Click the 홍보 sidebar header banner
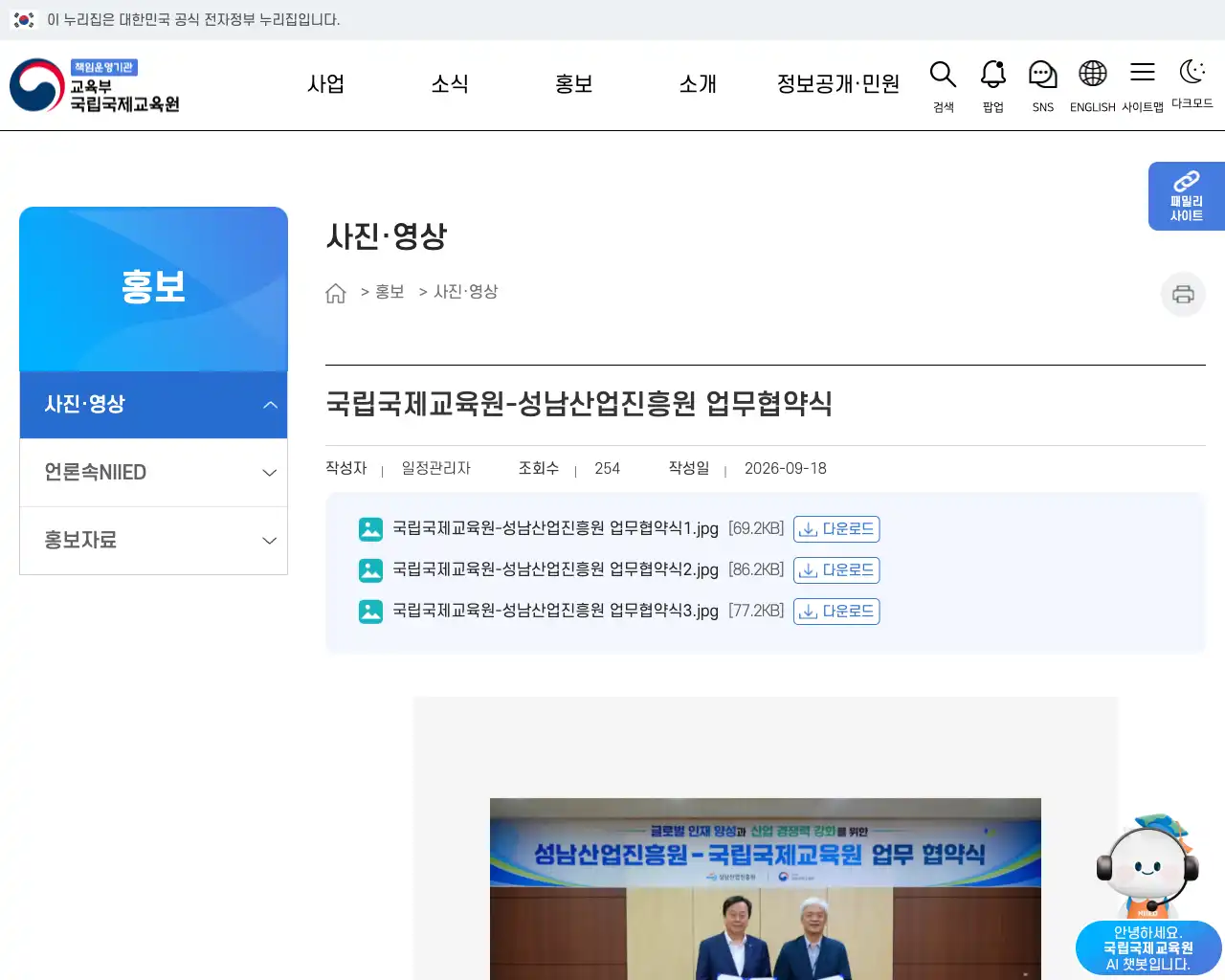 coord(153,289)
